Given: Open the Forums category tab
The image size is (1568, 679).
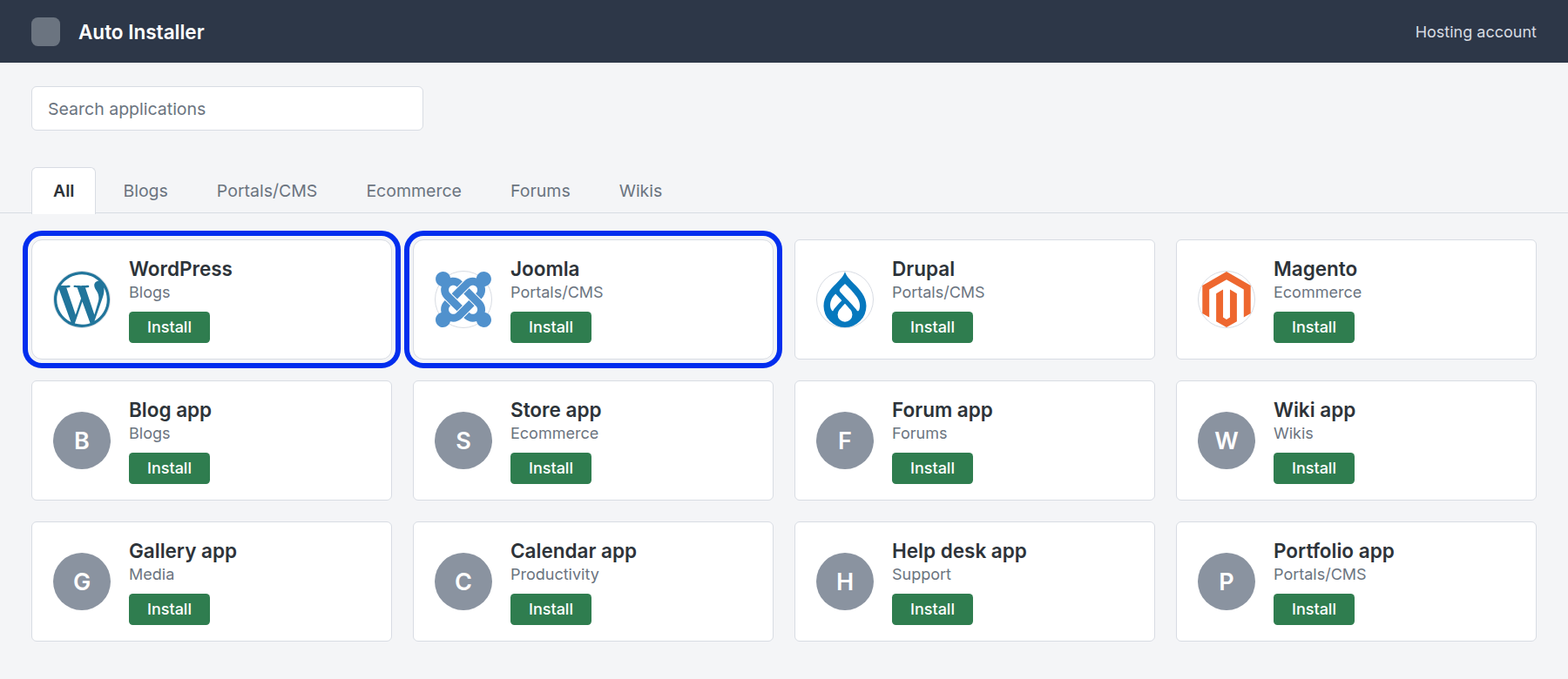Looking at the screenshot, I should (x=540, y=191).
